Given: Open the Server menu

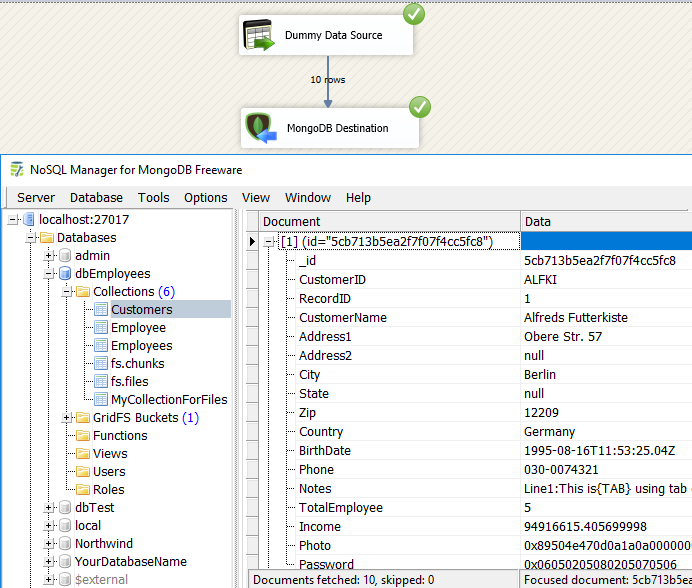Looking at the screenshot, I should point(36,197).
